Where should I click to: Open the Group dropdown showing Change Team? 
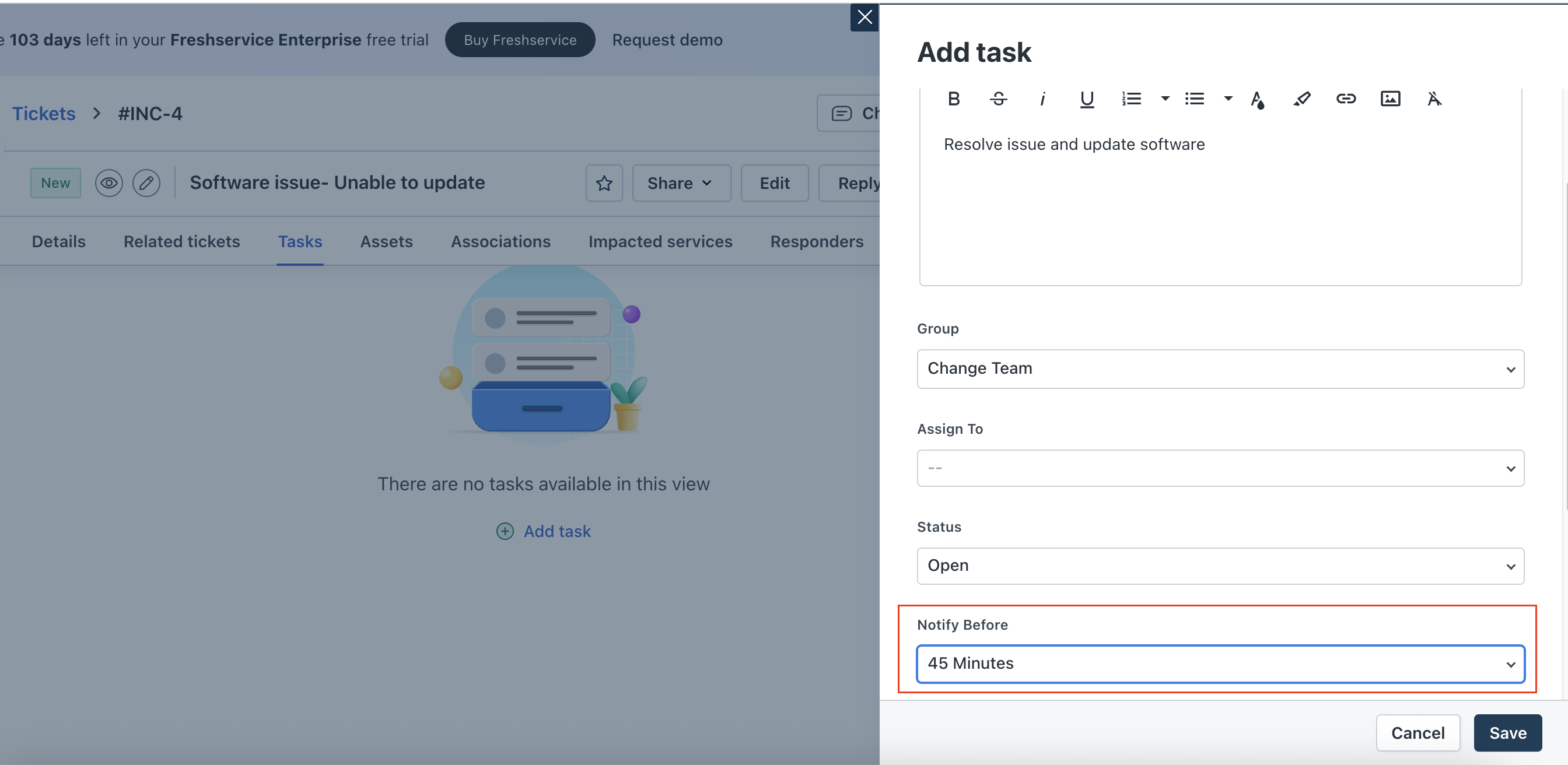click(1220, 369)
